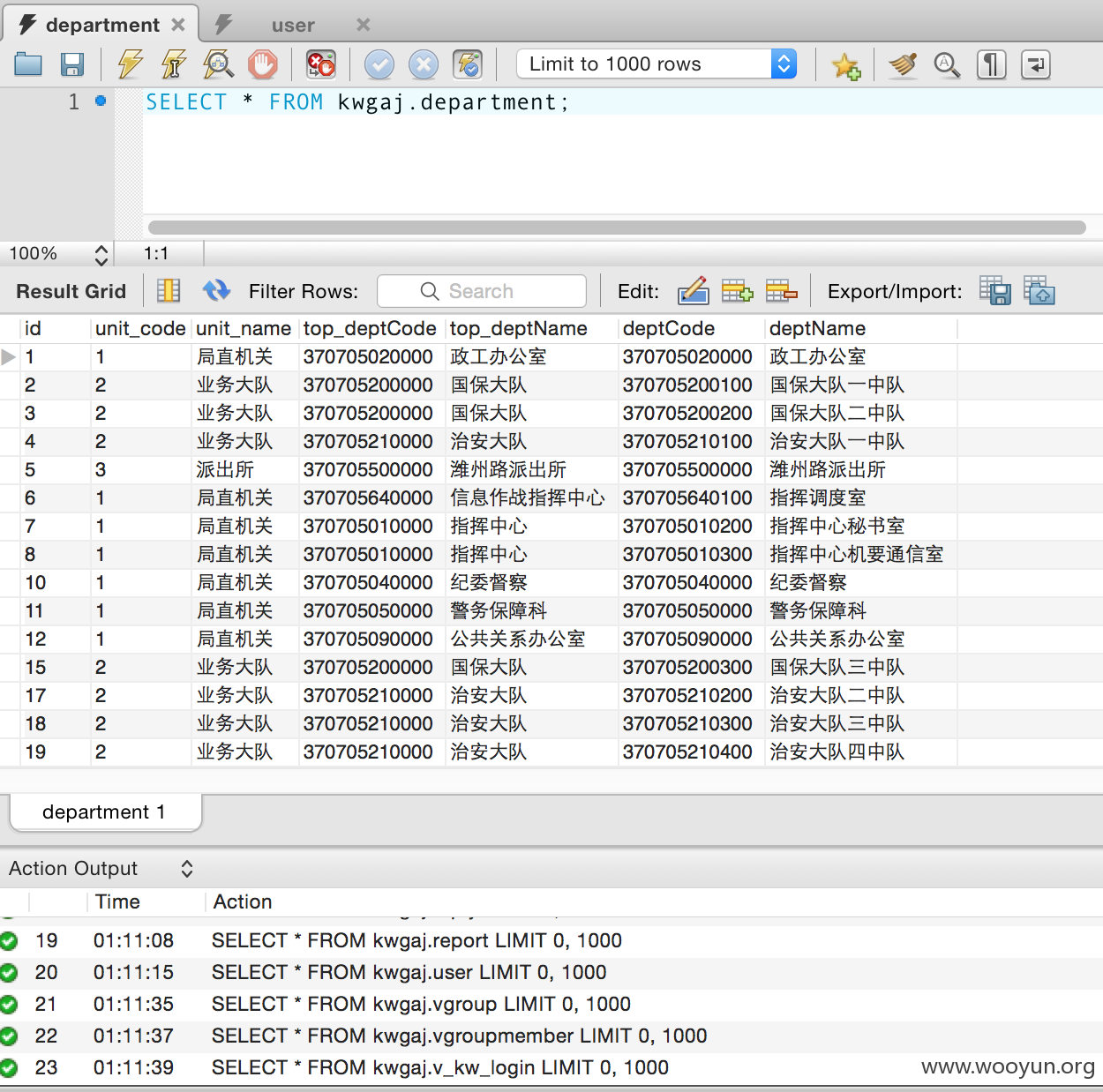Save the script with floppy disk icon
The height and width of the screenshot is (1092, 1103).
[x=72, y=64]
